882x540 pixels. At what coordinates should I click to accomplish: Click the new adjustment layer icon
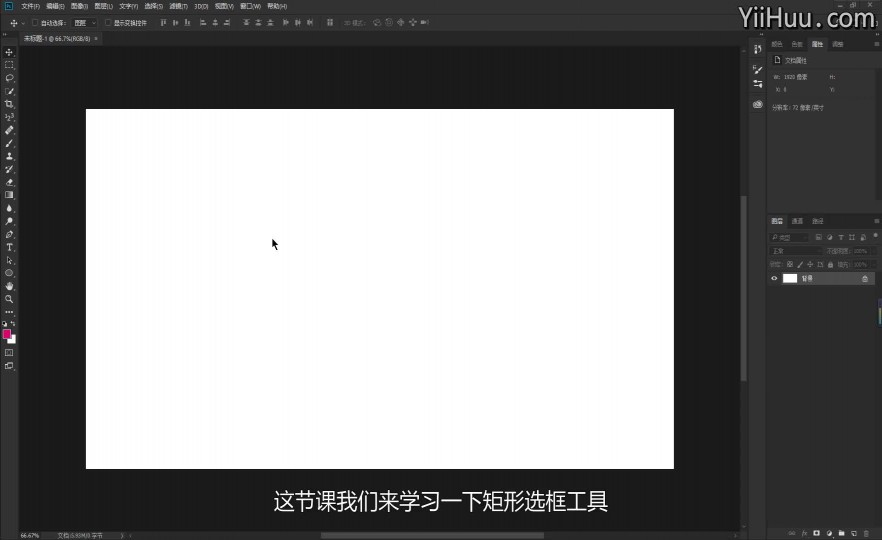click(x=829, y=533)
